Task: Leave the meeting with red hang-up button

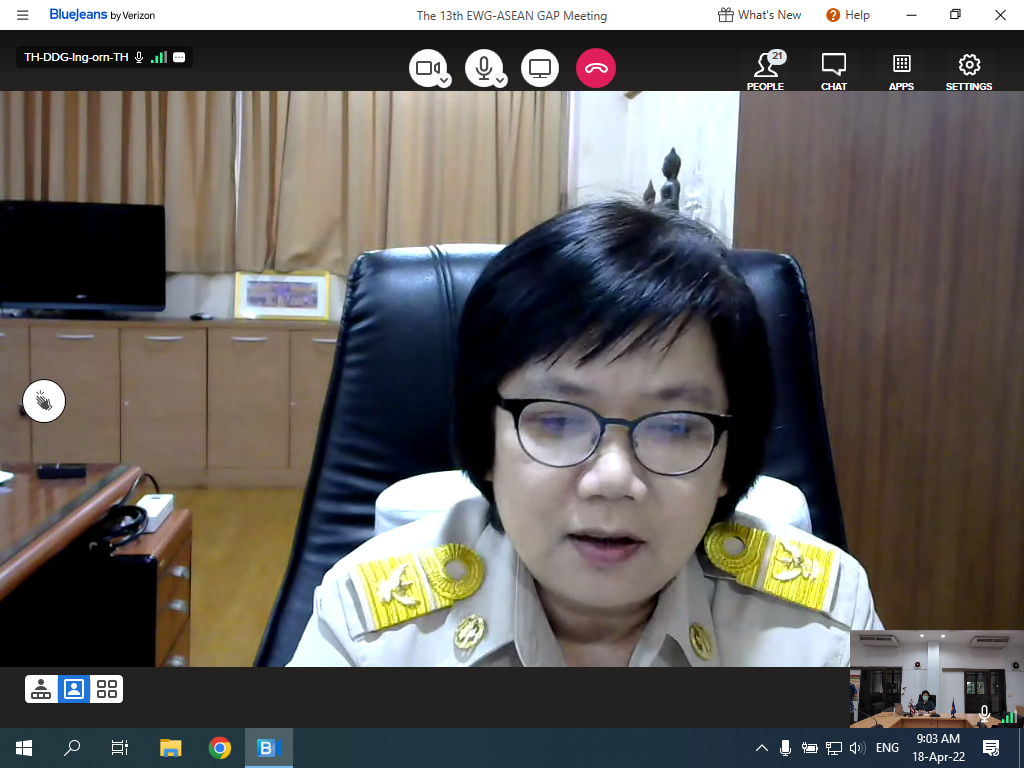Action: [596, 67]
